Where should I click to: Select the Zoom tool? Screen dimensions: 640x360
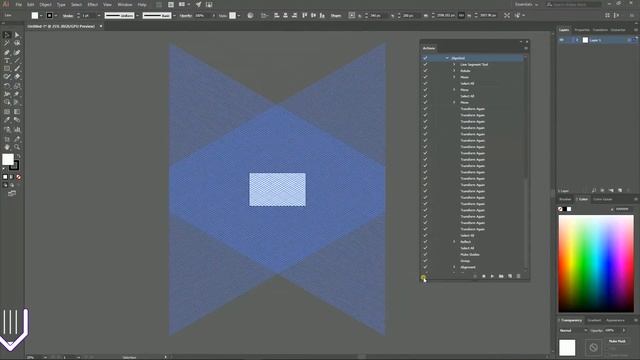(x=17, y=147)
